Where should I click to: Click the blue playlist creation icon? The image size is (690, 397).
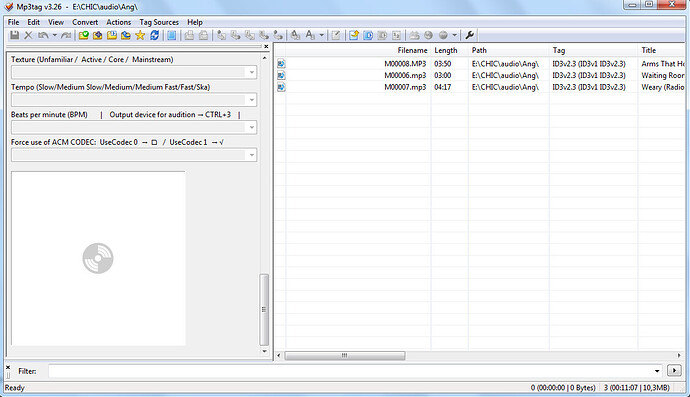pos(368,35)
